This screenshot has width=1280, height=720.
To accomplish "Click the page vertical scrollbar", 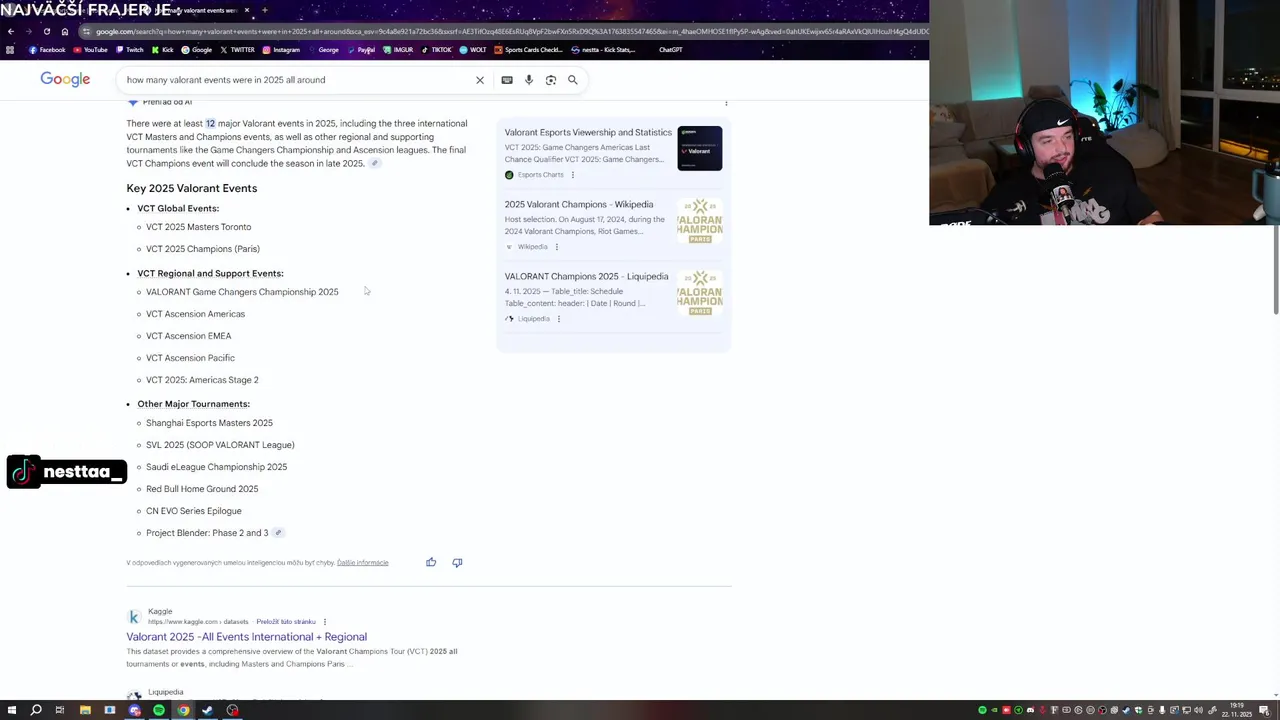I will pyautogui.click(x=1275, y=270).
